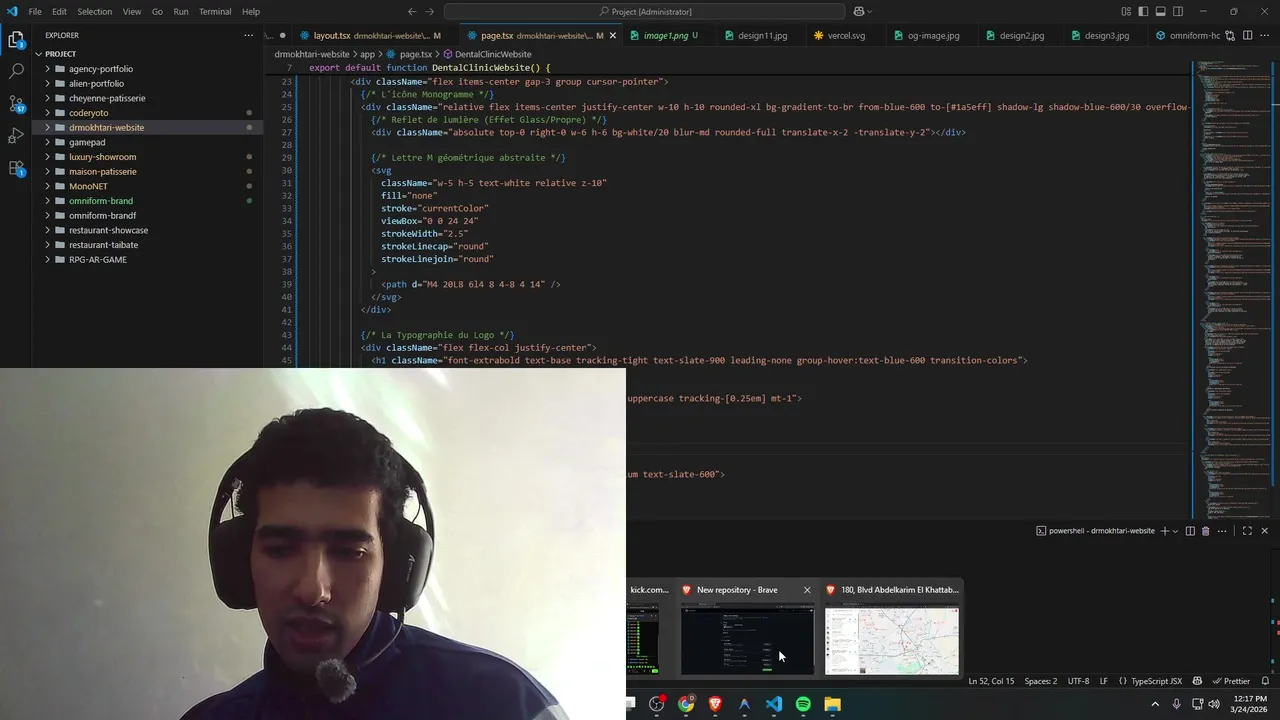The height and width of the screenshot is (720, 1280).
Task: Go back with the navigation arrow
Action: tap(412, 11)
